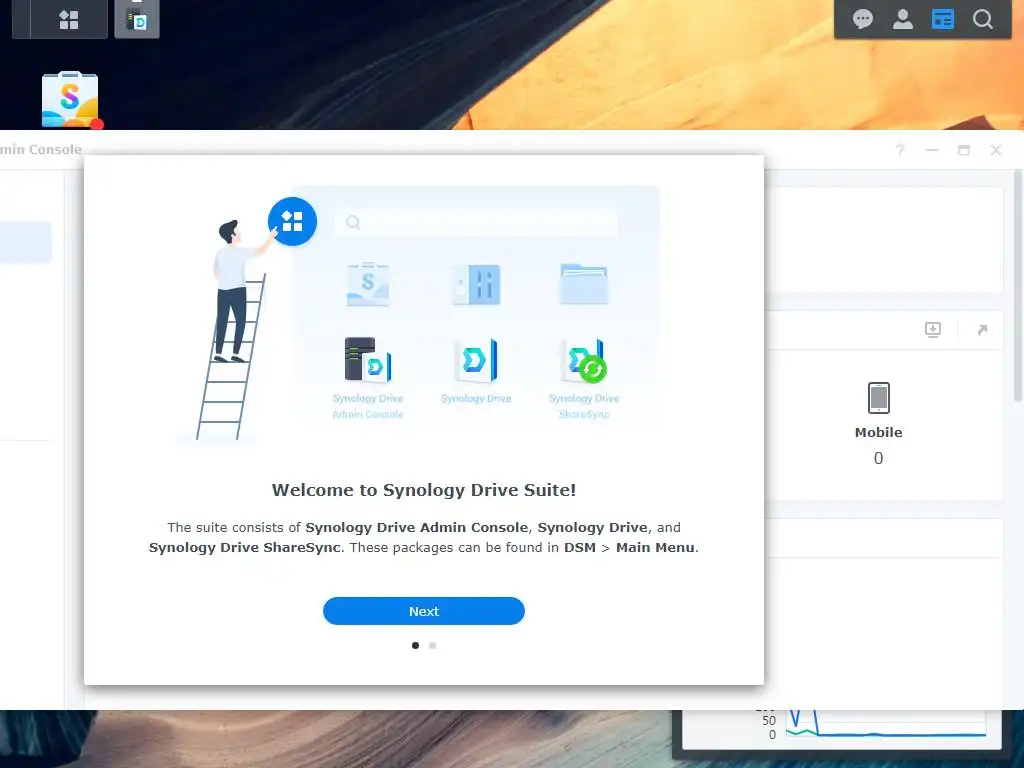Maximize the Admin Console window

click(964, 150)
